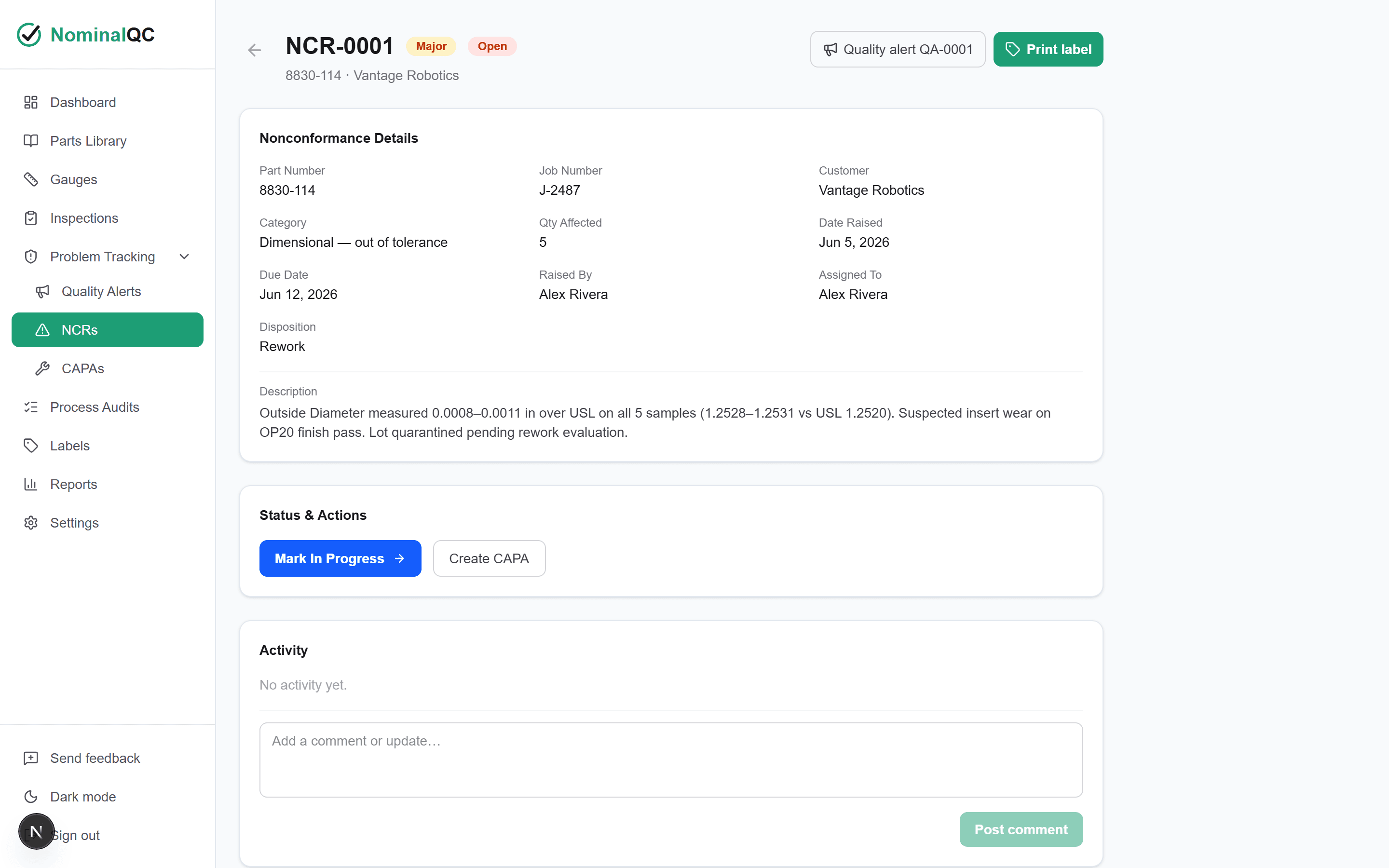Screen dimensions: 1389x868
Task: Click the Qty Affected value 5
Action: tap(543, 242)
